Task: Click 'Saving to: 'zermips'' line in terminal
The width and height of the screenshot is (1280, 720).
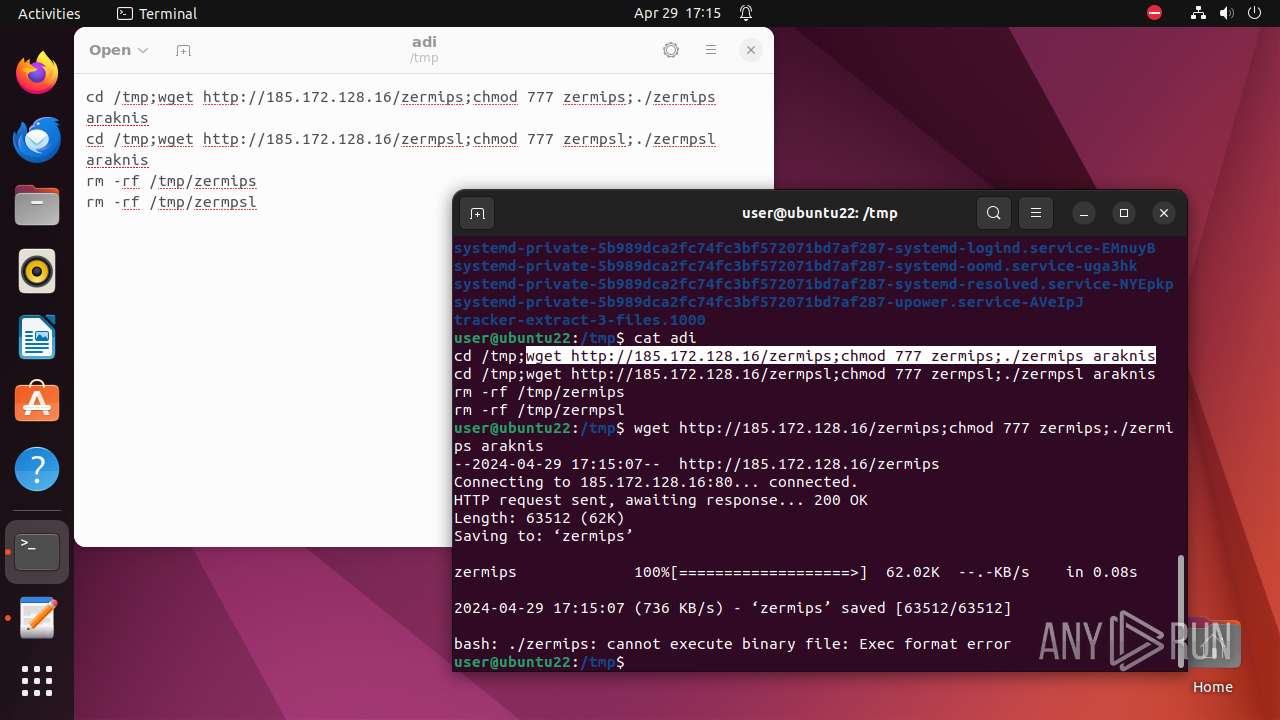Action: click(544, 536)
